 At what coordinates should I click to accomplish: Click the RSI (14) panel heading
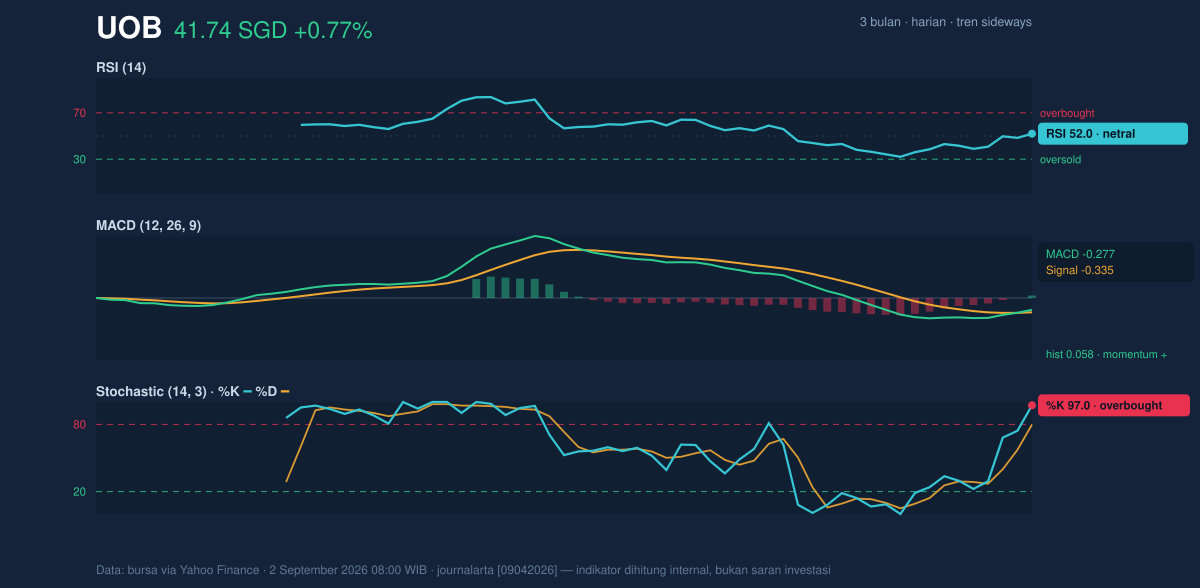(x=121, y=67)
